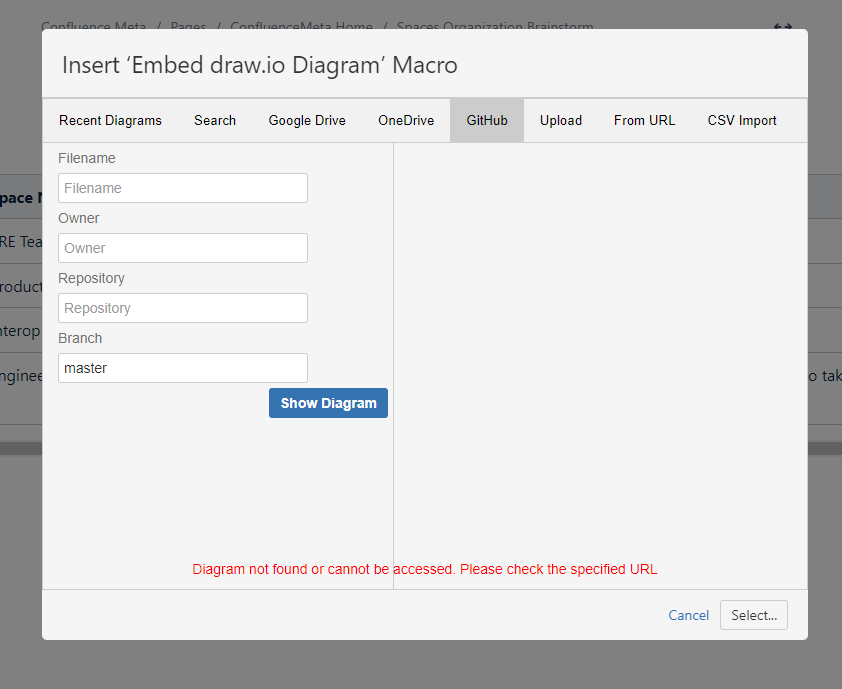This screenshot has width=842, height=689.
Task: Select the Google Drive tab
Action: pos(307,120)
